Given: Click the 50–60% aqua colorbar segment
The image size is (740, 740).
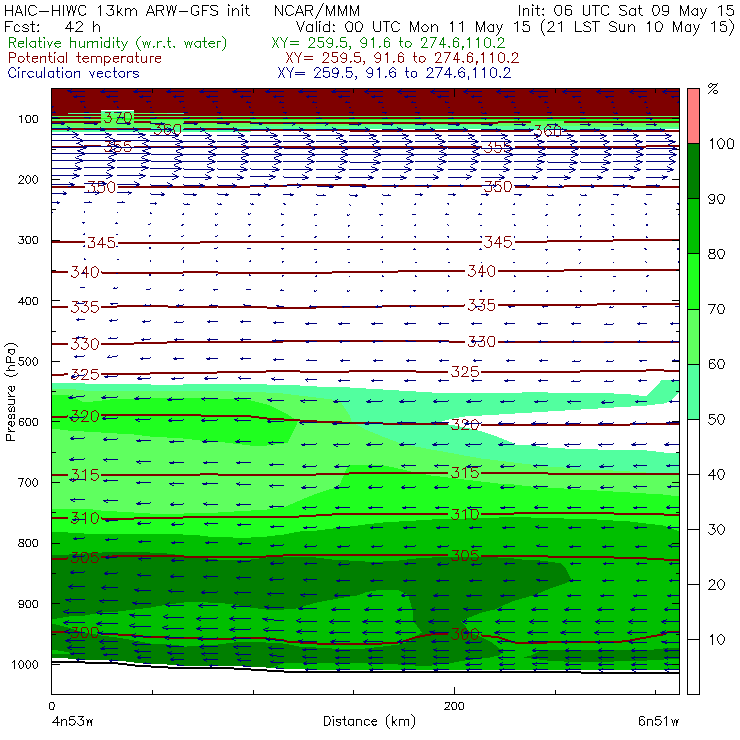Looking at the screenshot, I should pos(693,392).
